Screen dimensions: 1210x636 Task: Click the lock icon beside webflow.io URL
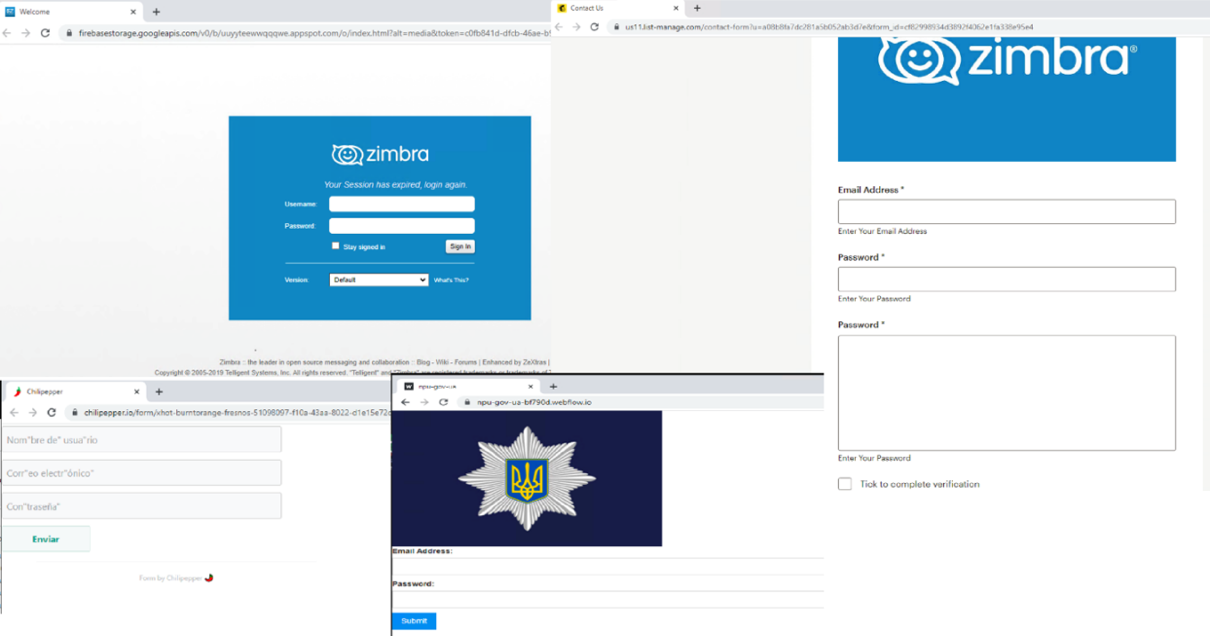click(x=468, y=402)
